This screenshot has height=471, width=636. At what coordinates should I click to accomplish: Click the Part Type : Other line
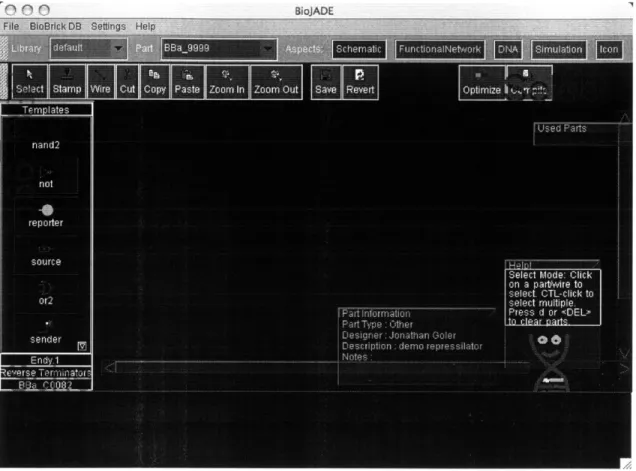[377, 325]
